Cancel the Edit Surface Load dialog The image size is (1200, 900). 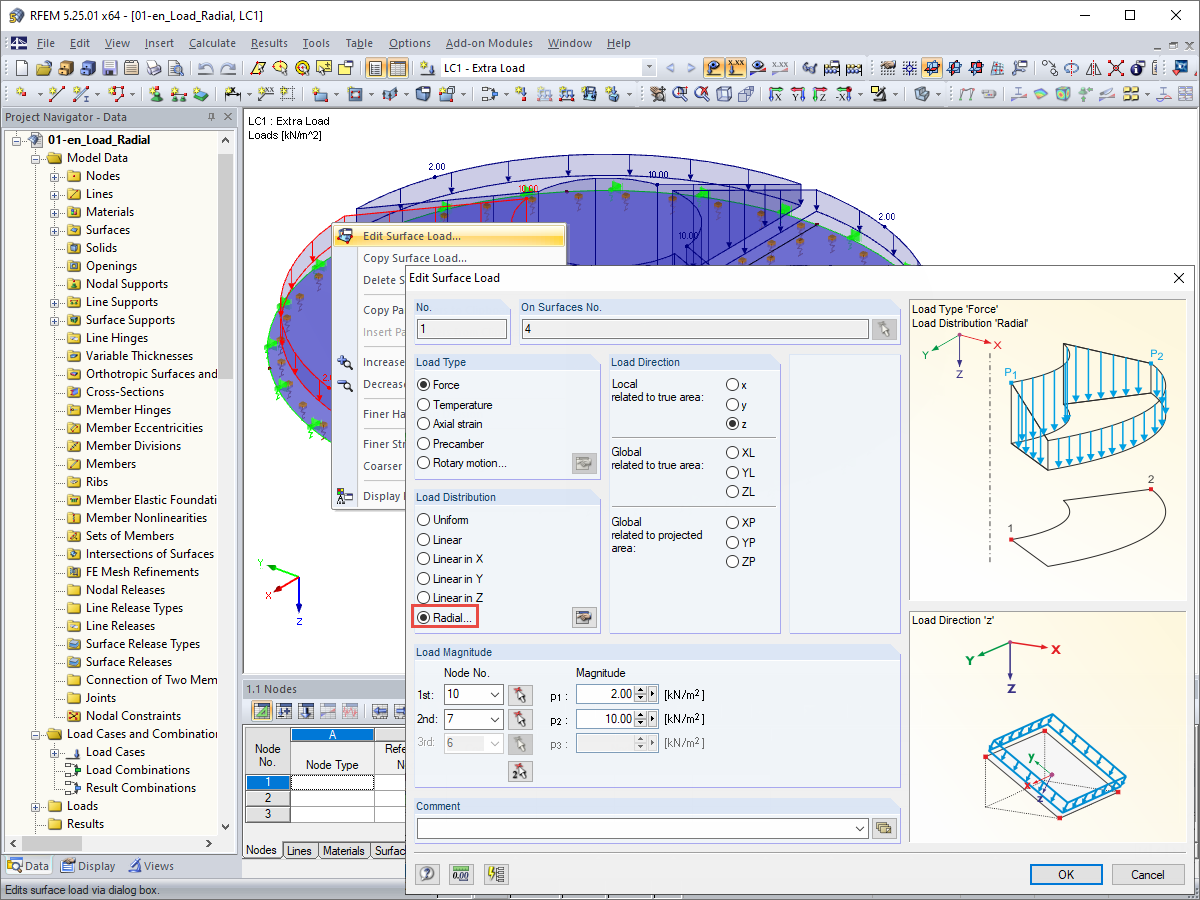pyautogui.click(x=1148, y=874)
